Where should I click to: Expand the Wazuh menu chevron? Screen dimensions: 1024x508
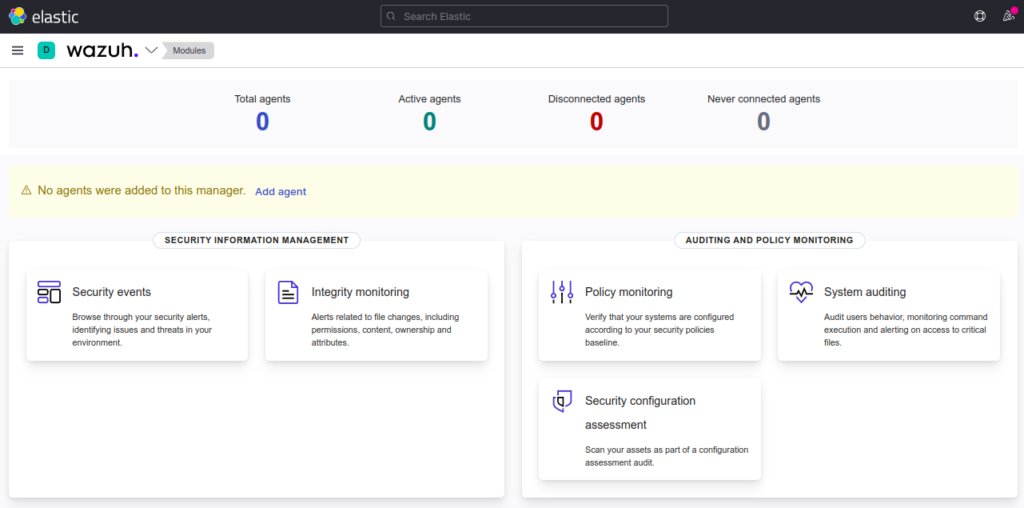[151, 50]
